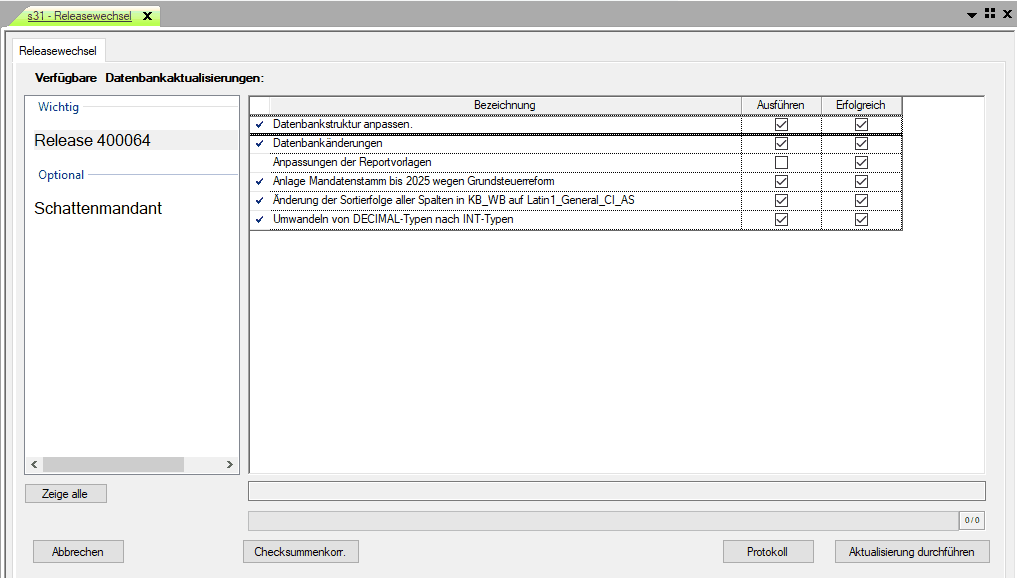Uncheck Ausführen for Datenbankstruktur anpassen
Screen dimensions: 1017x578
coord(781,125)
